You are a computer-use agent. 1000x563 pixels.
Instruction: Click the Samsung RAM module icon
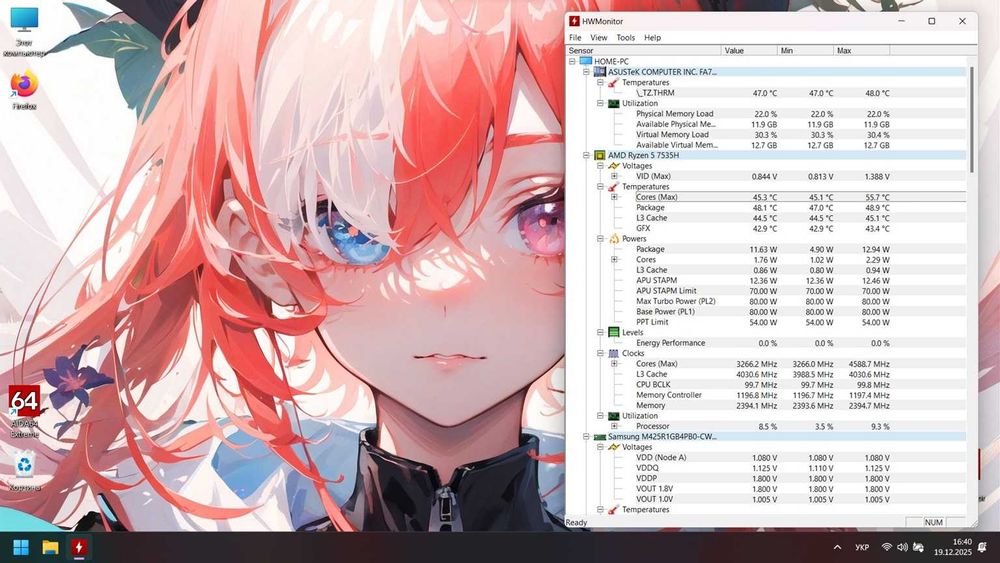[x=599, y=437]
